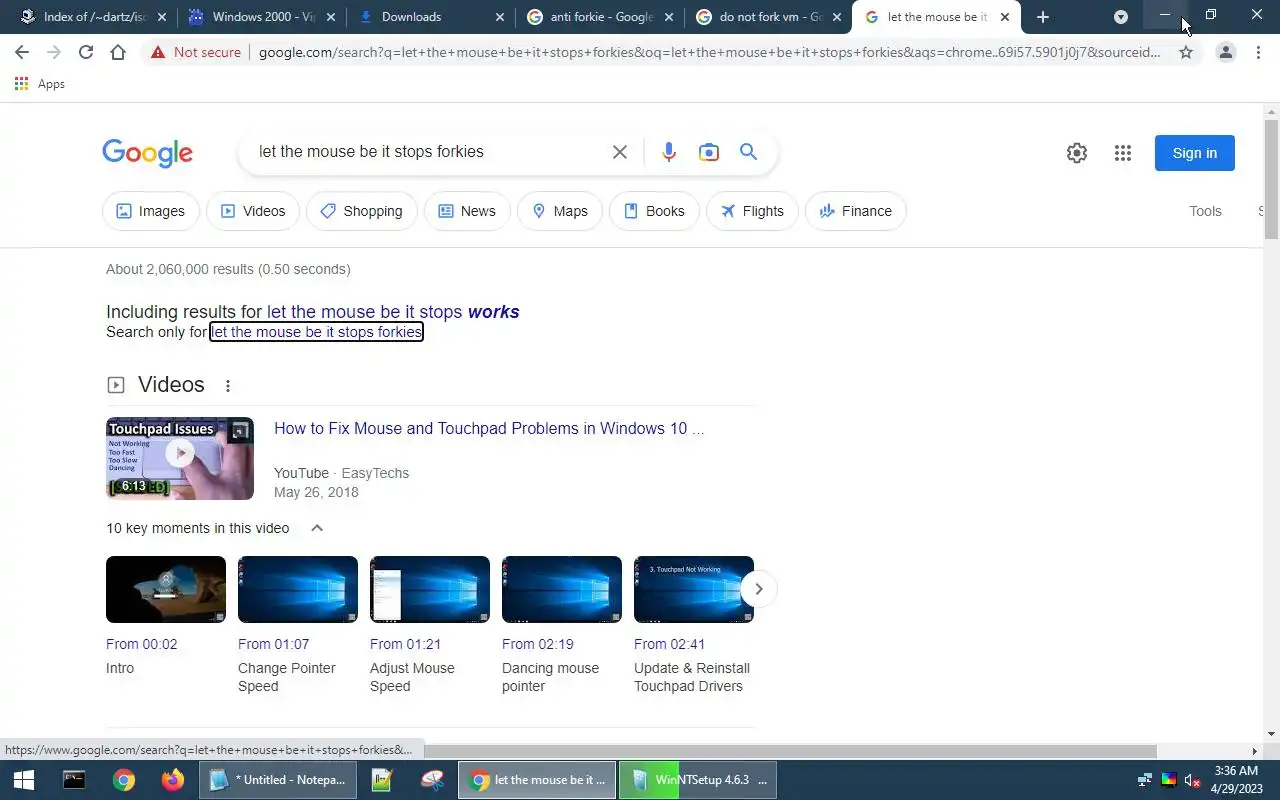Open How to Fix Mouse video link
The height and width of the screenshot is (800, 1280).
pyautogui.click(x=489, y=428)
